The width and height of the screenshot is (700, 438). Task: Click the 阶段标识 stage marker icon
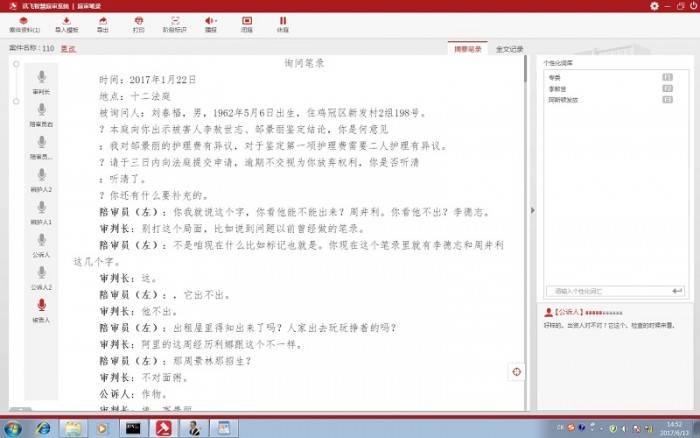pos(174,24)
